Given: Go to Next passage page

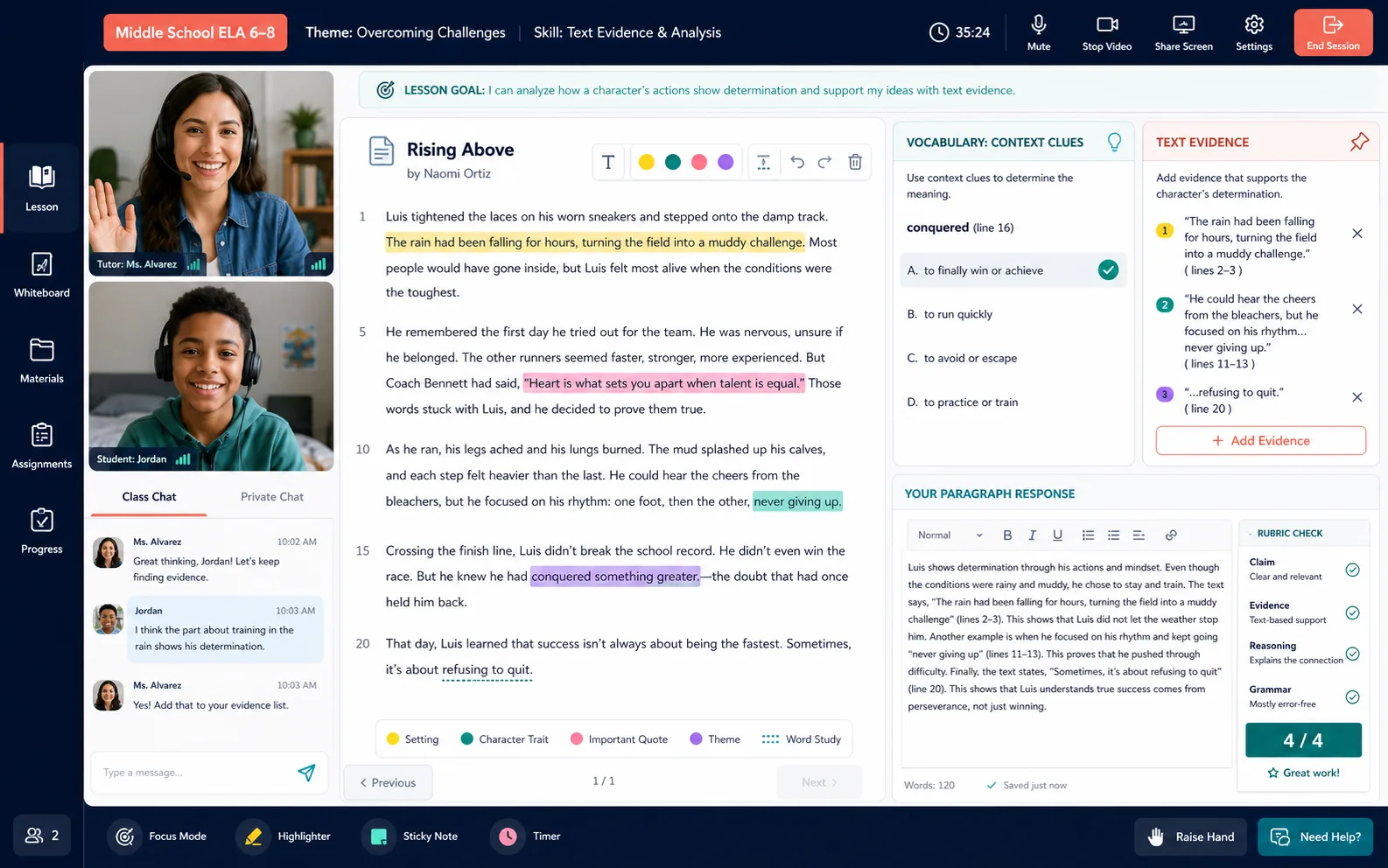Looking at the screenshot, I should click(819, 782).
